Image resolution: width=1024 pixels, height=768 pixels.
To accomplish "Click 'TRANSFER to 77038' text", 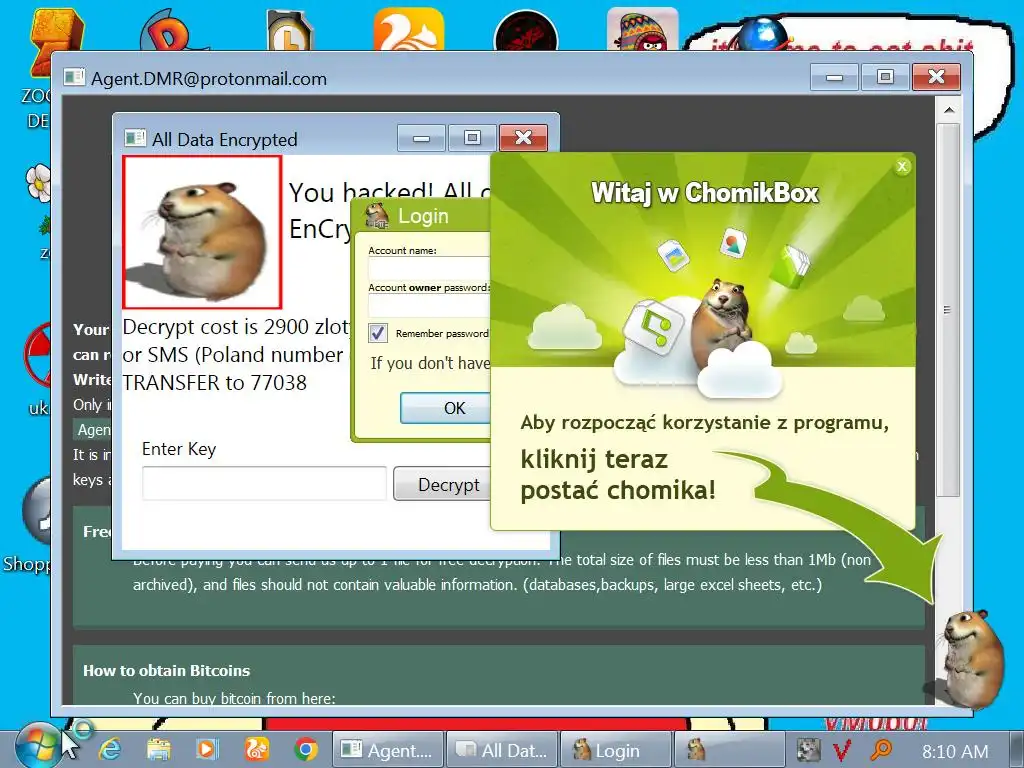I will 214,383.
